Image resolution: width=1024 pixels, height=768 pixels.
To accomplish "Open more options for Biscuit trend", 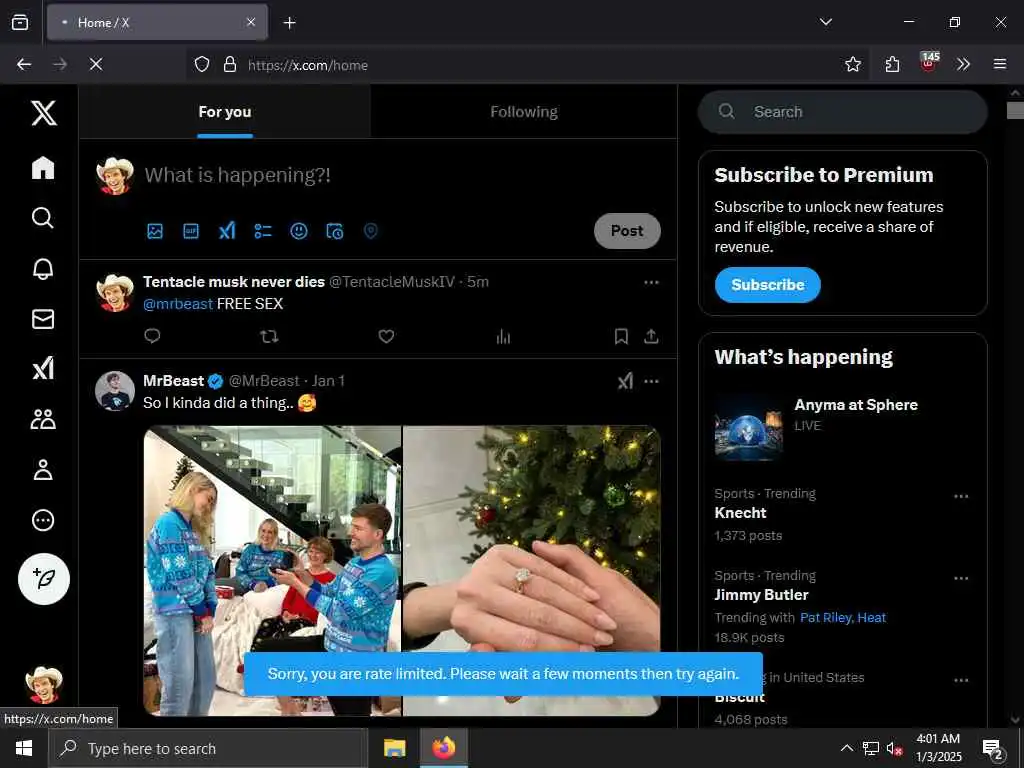I will tap(961, 680).
